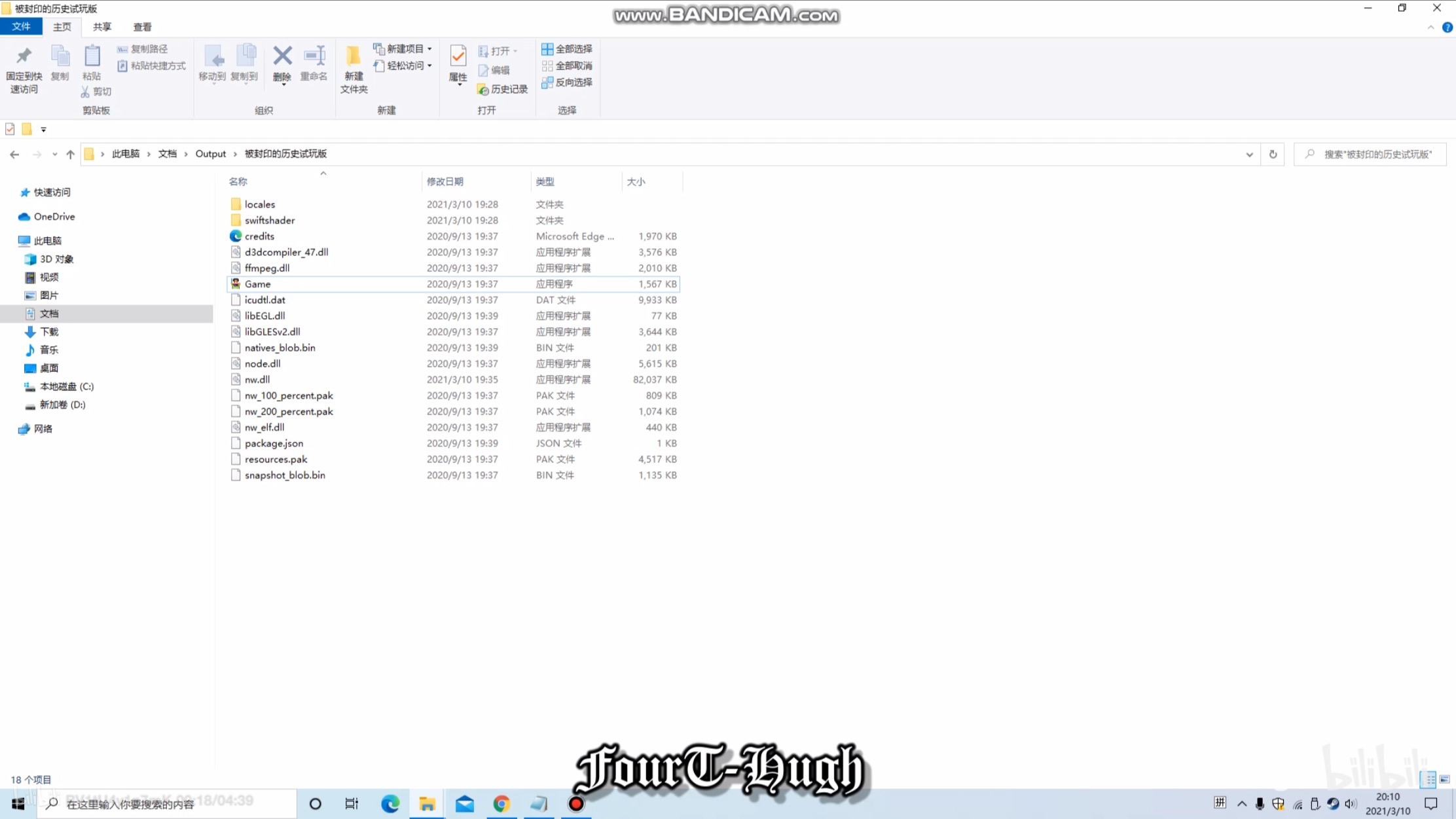
Task: Open Properties from the ribbon
Action: (x=458, y=64)
